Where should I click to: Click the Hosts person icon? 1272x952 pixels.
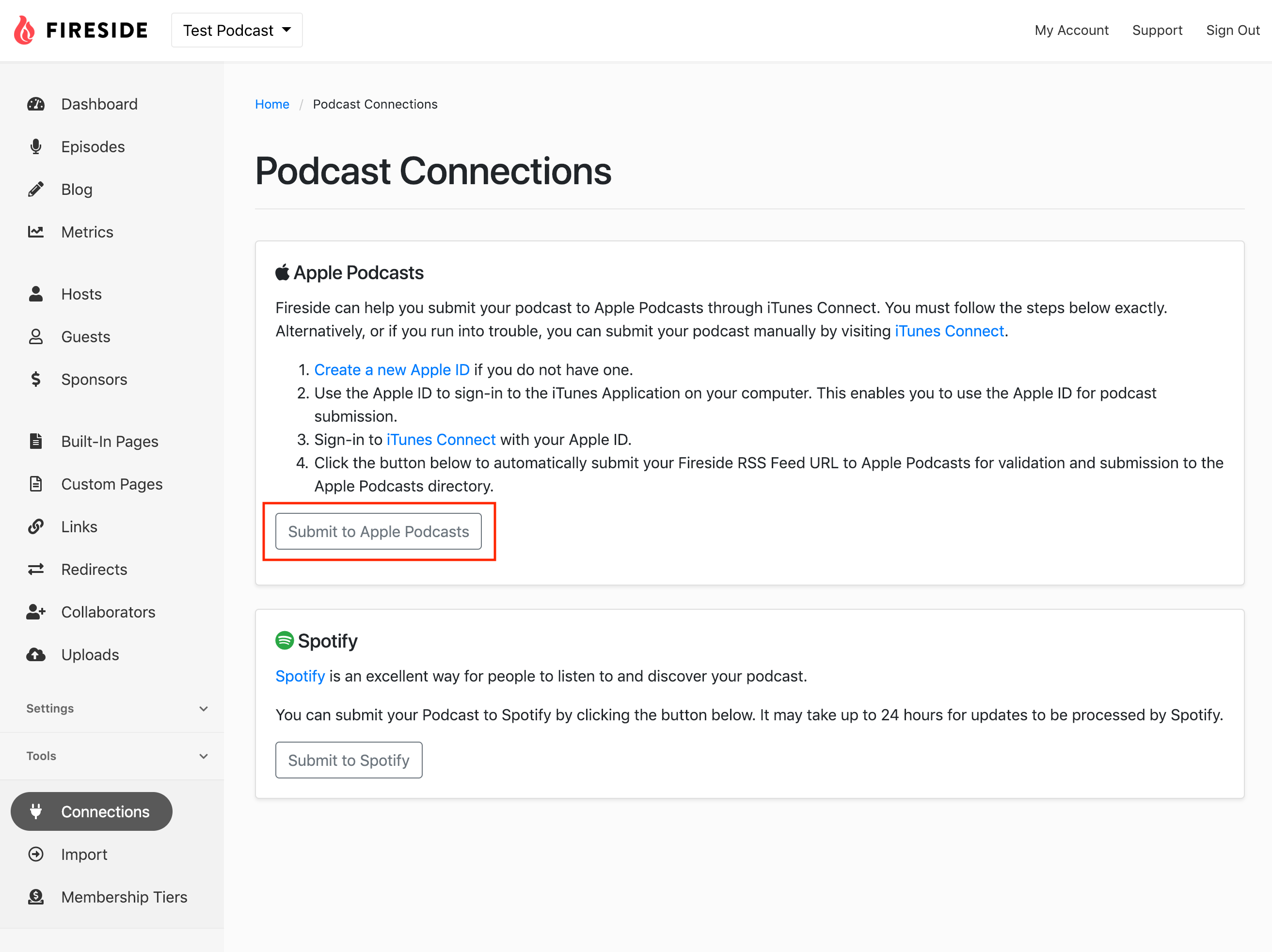pyautogui.click(x=36, y=294)
